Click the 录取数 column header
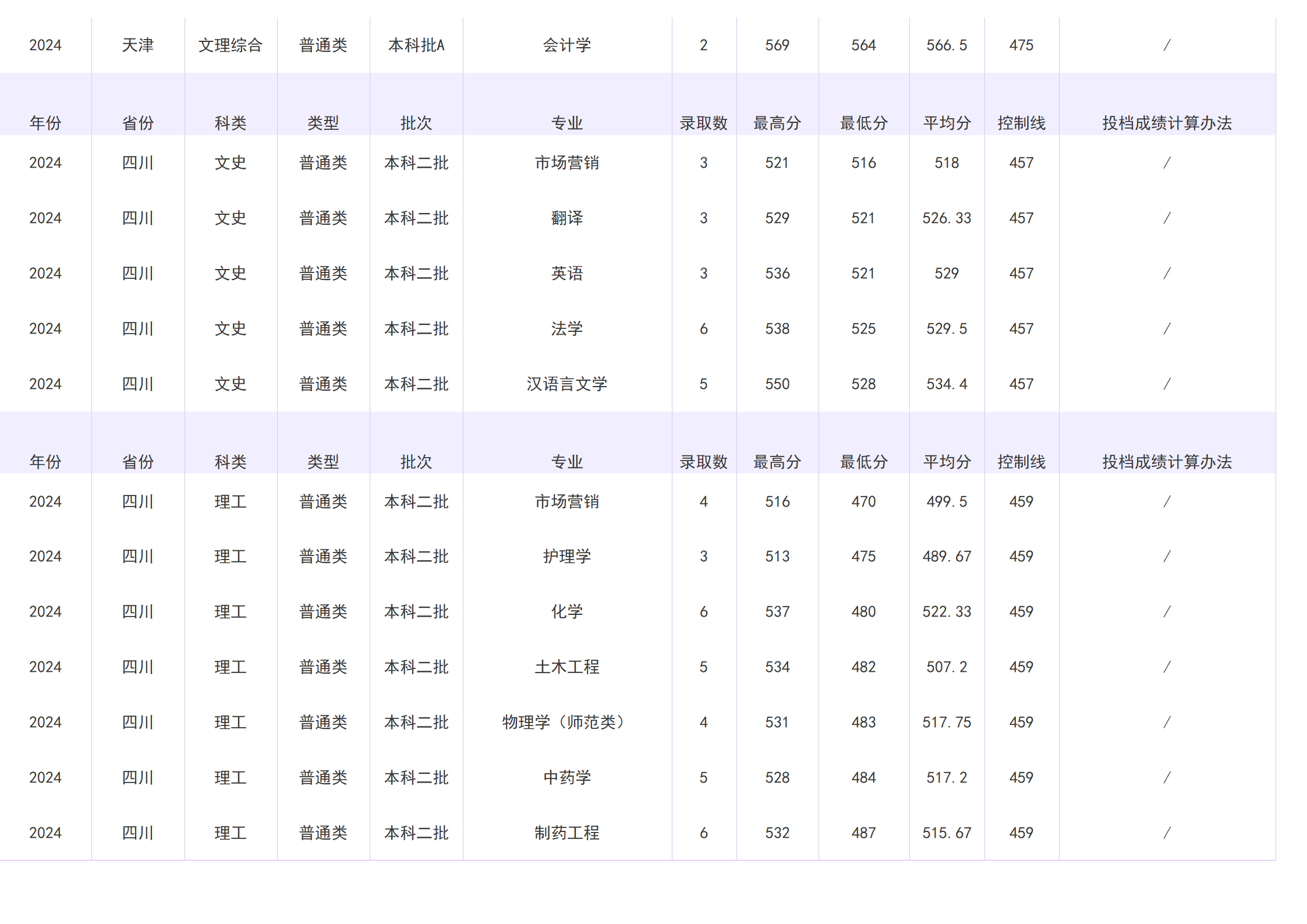Image resolution: width=1307 pixels, height=924 pixels. 704,122
